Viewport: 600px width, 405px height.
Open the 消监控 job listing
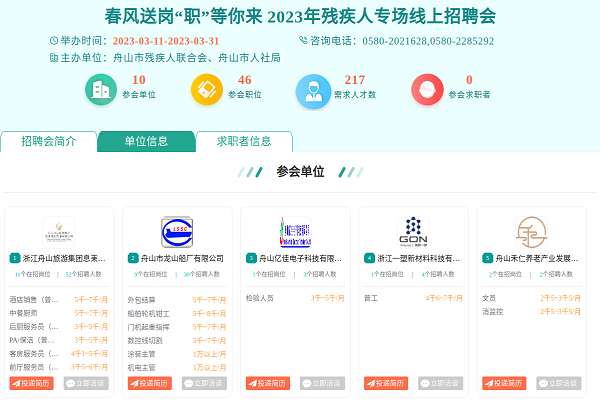(493, 312)
